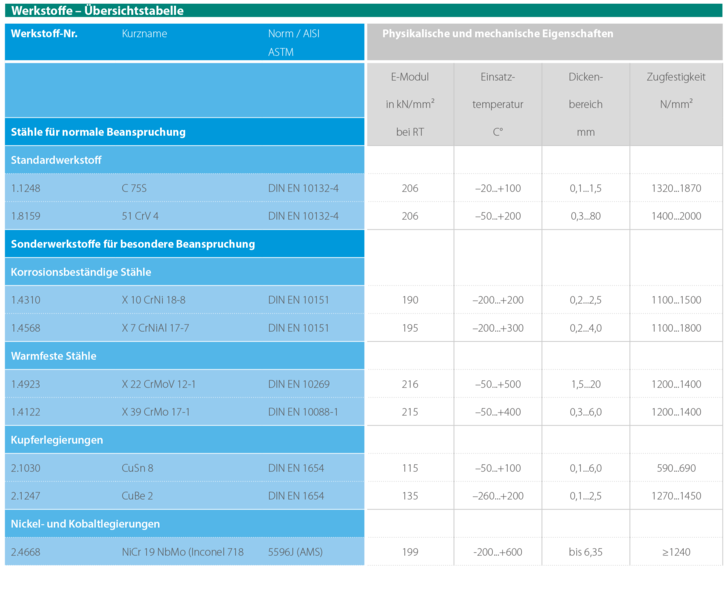Click temperature range '–260...+200'
This screenshot has height=600, width=728.
point(498,496)
